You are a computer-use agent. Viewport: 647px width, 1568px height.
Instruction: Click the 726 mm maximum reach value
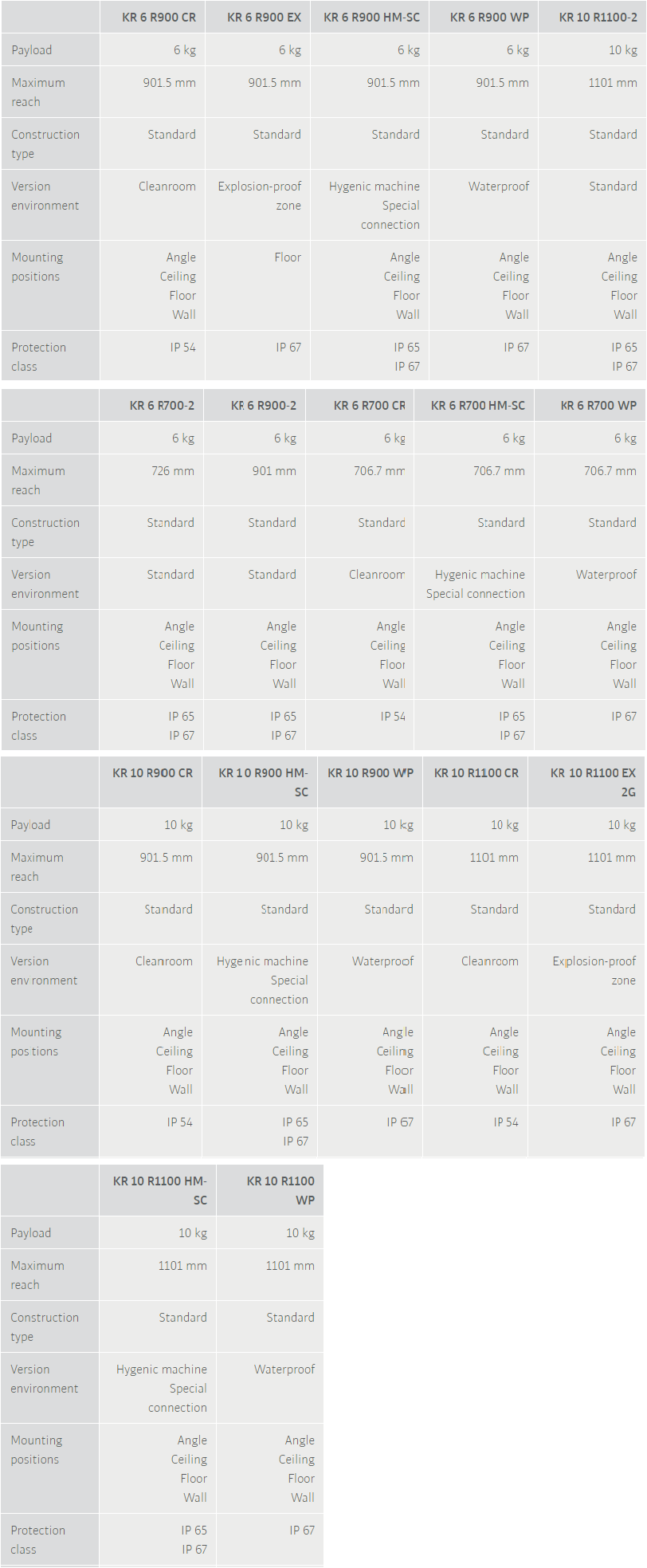coord(173,471)
